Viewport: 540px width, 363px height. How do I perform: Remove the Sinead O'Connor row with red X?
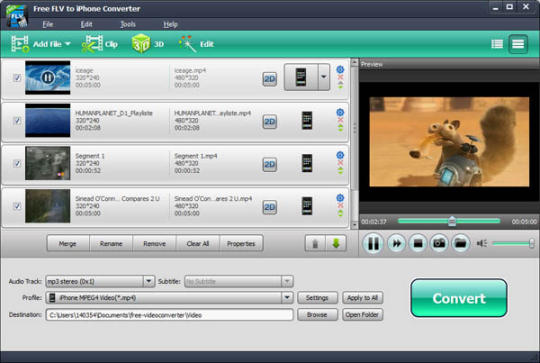[x=340, y=205]
